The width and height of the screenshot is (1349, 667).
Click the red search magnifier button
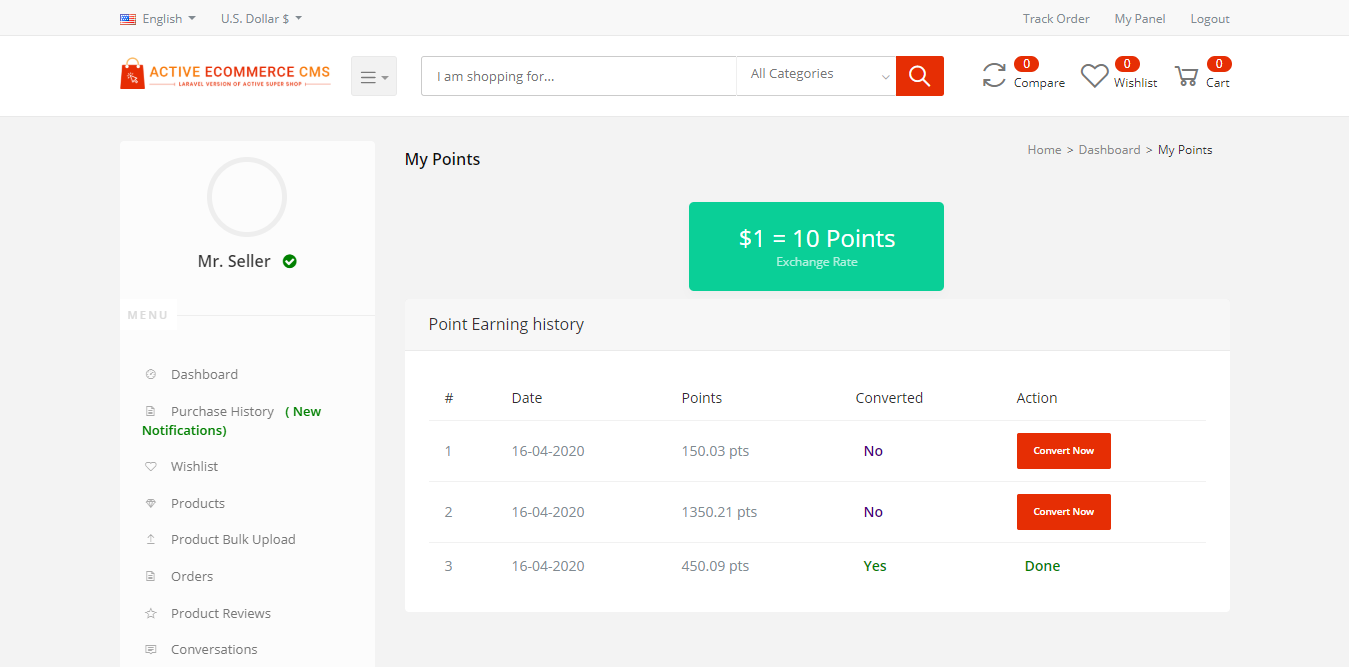[919, 76]
